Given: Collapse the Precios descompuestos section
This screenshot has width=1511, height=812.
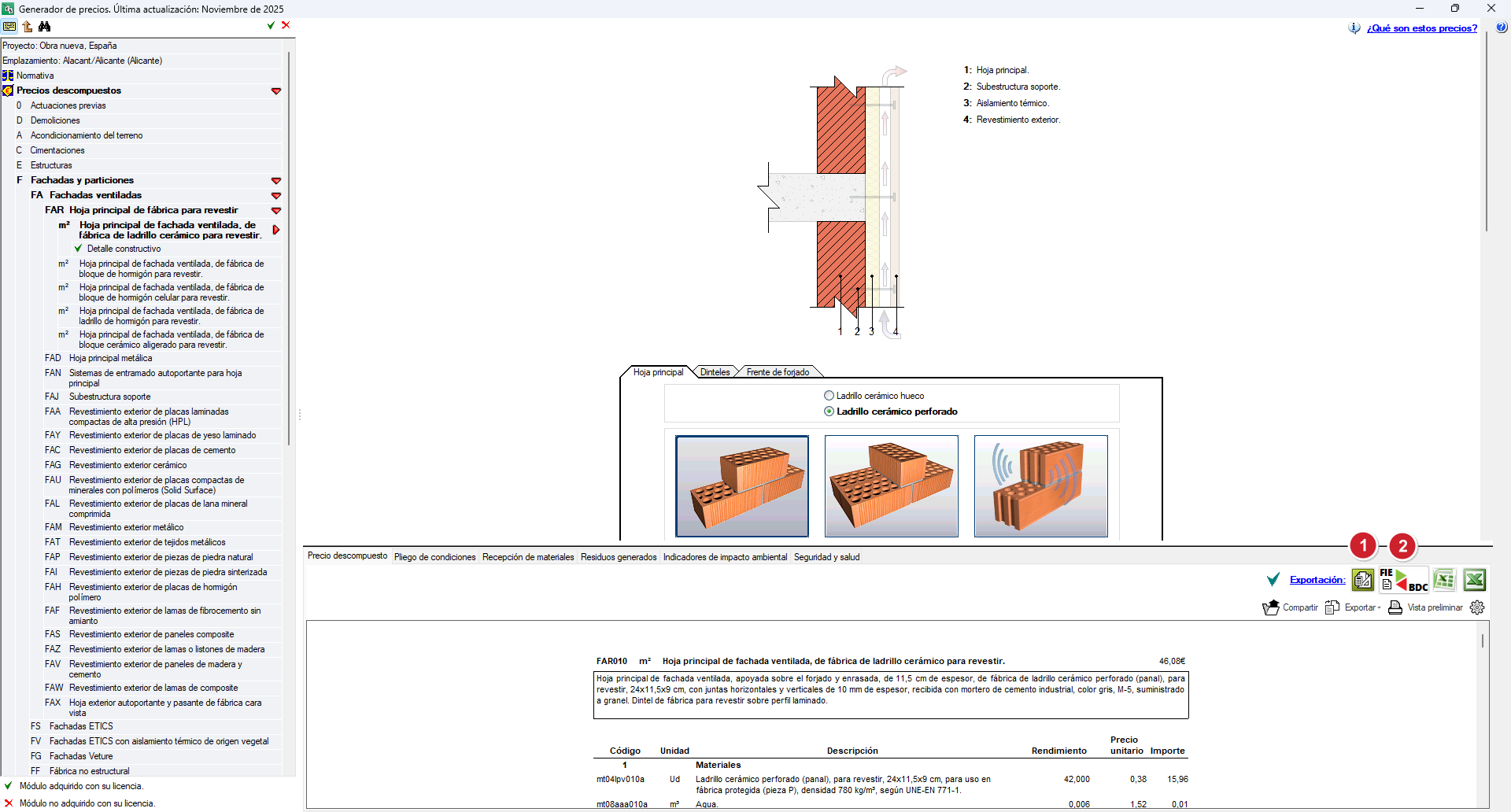Looking at the screenshot, I should point(276,91).
